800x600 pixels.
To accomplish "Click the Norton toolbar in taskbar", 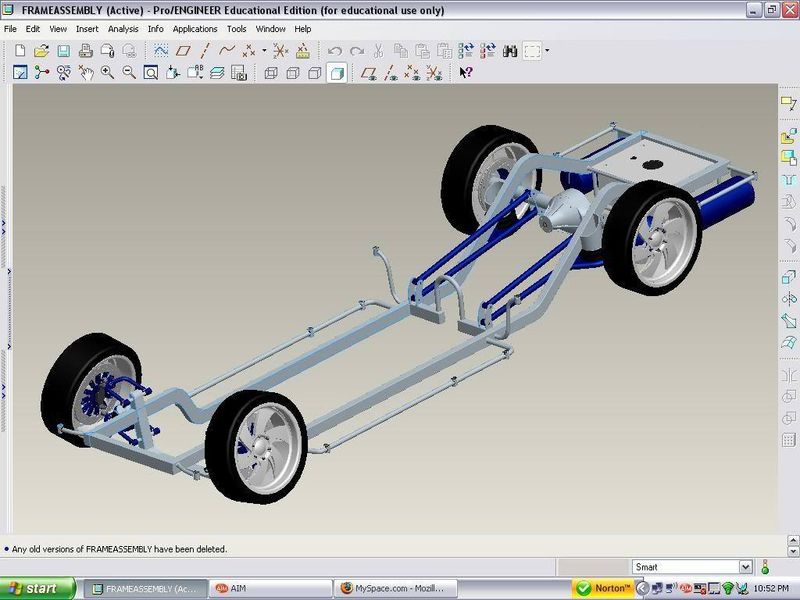I will (604, 588).
